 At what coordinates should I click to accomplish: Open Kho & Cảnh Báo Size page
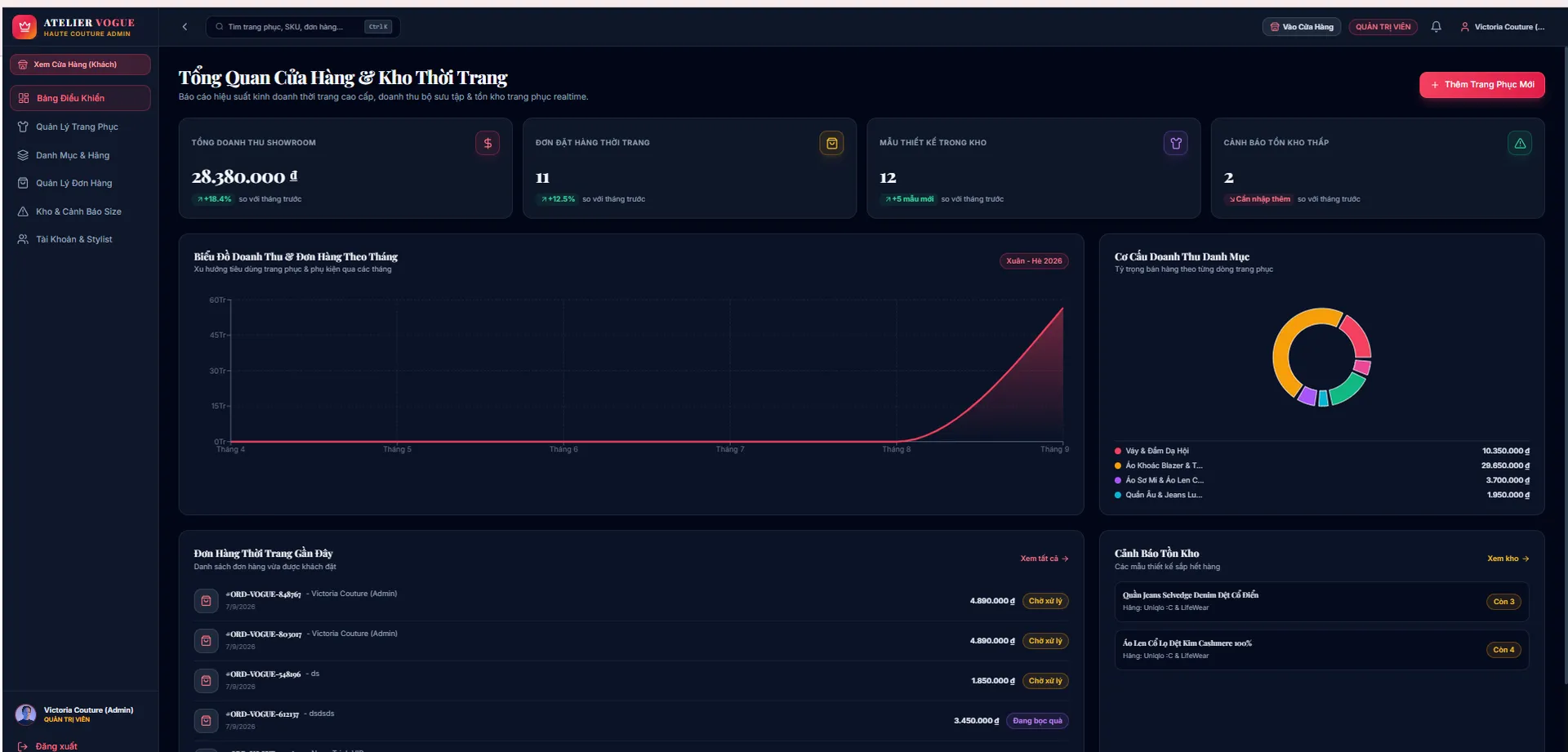tap(80, 211)
